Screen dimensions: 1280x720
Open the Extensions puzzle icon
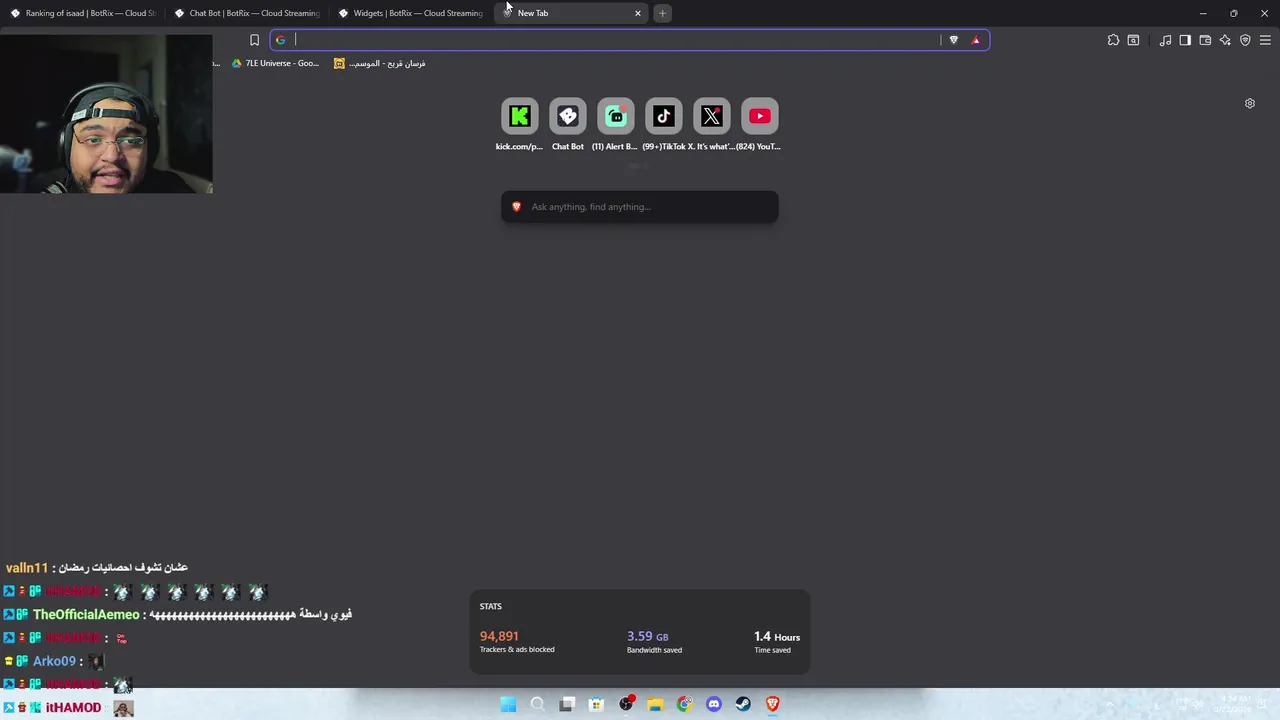pyautogui.click(x=1113, y=40)
